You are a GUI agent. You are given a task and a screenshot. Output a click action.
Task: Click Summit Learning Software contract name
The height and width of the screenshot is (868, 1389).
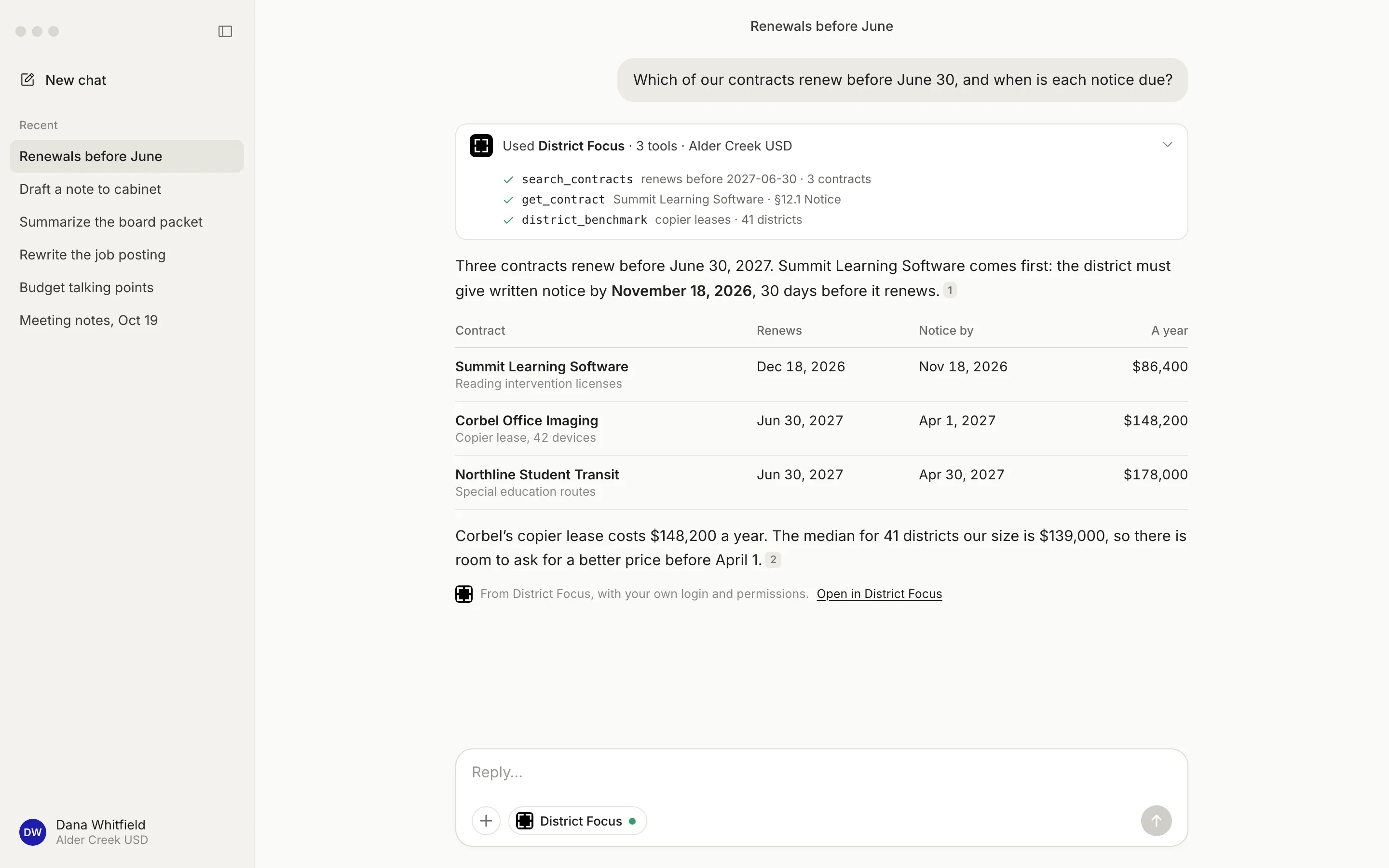point(541,366)
